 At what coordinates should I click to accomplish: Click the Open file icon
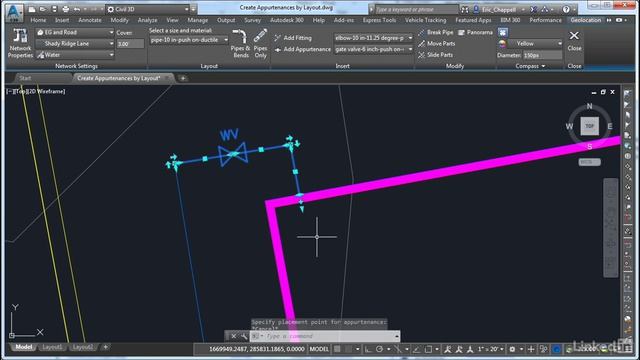(x=43, y=9)
